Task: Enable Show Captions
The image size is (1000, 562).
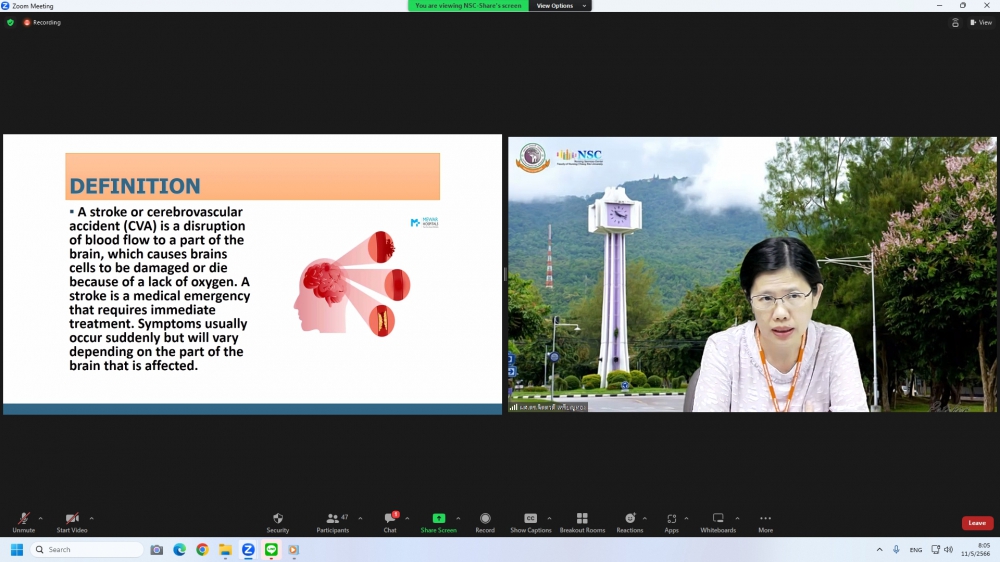Action: tap(531, 522)
